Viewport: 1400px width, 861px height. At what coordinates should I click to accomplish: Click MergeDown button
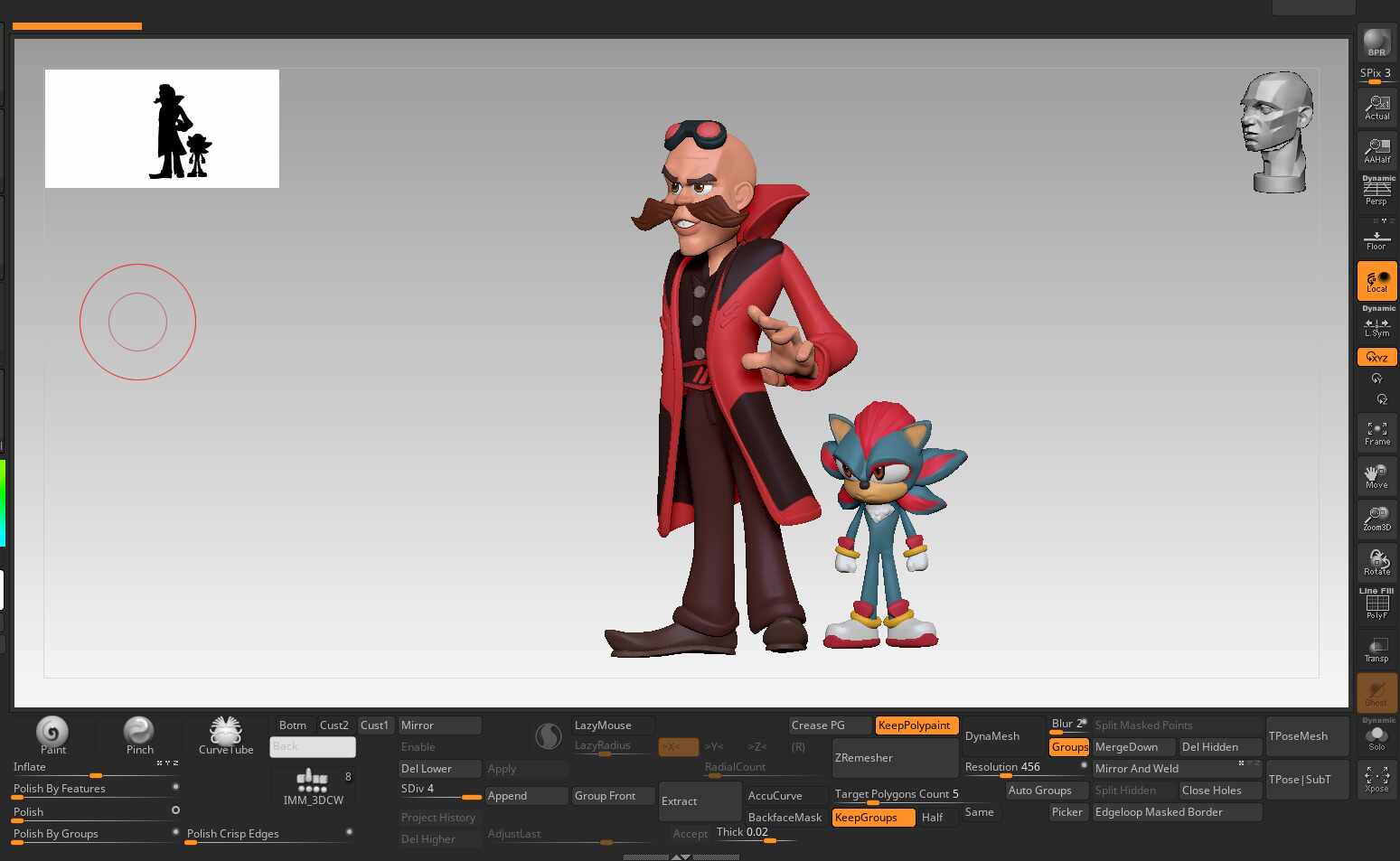pos(1133,747)
